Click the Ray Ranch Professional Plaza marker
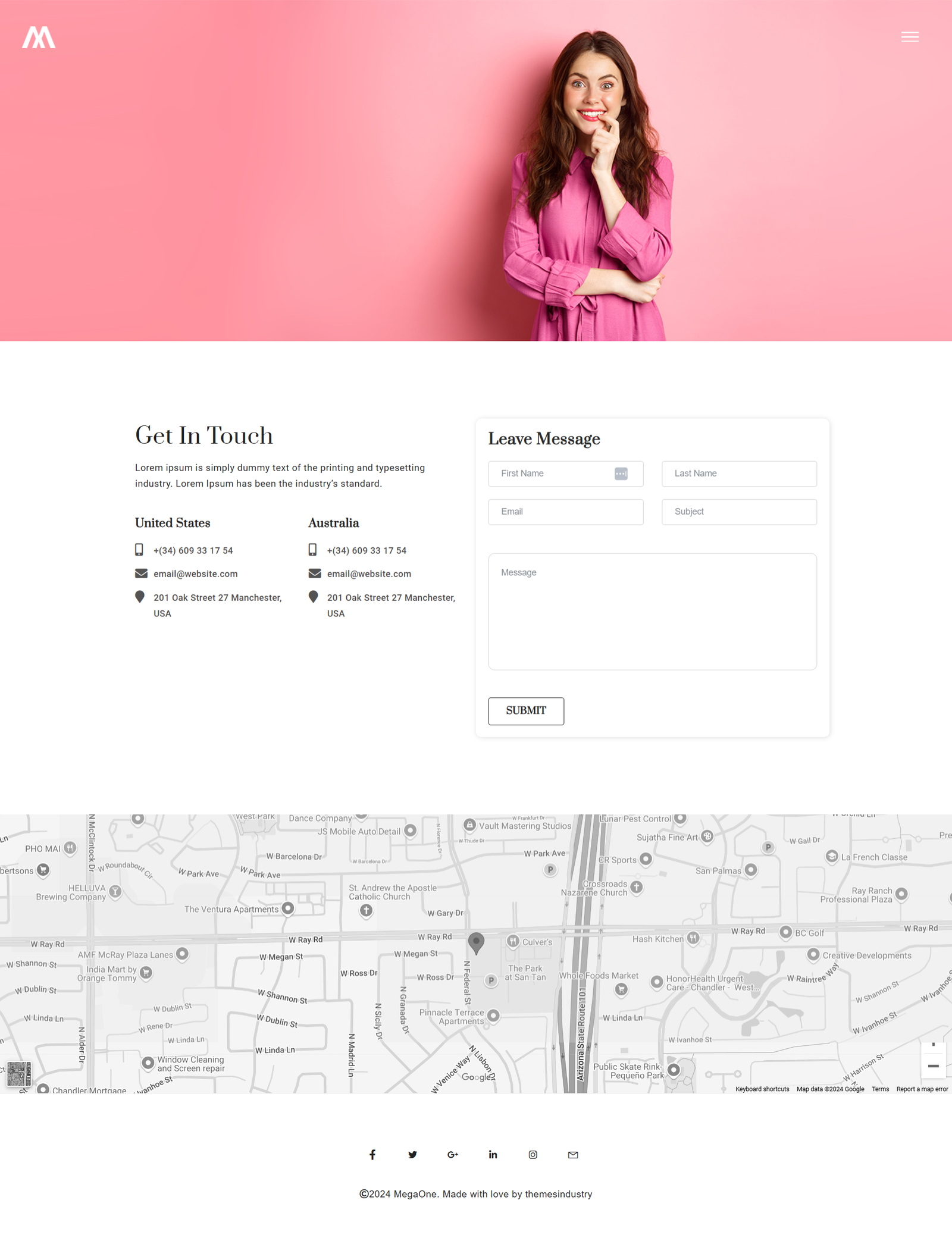Screen dimensions: 952x1241 pyautogui.click(x=901, y=894)
